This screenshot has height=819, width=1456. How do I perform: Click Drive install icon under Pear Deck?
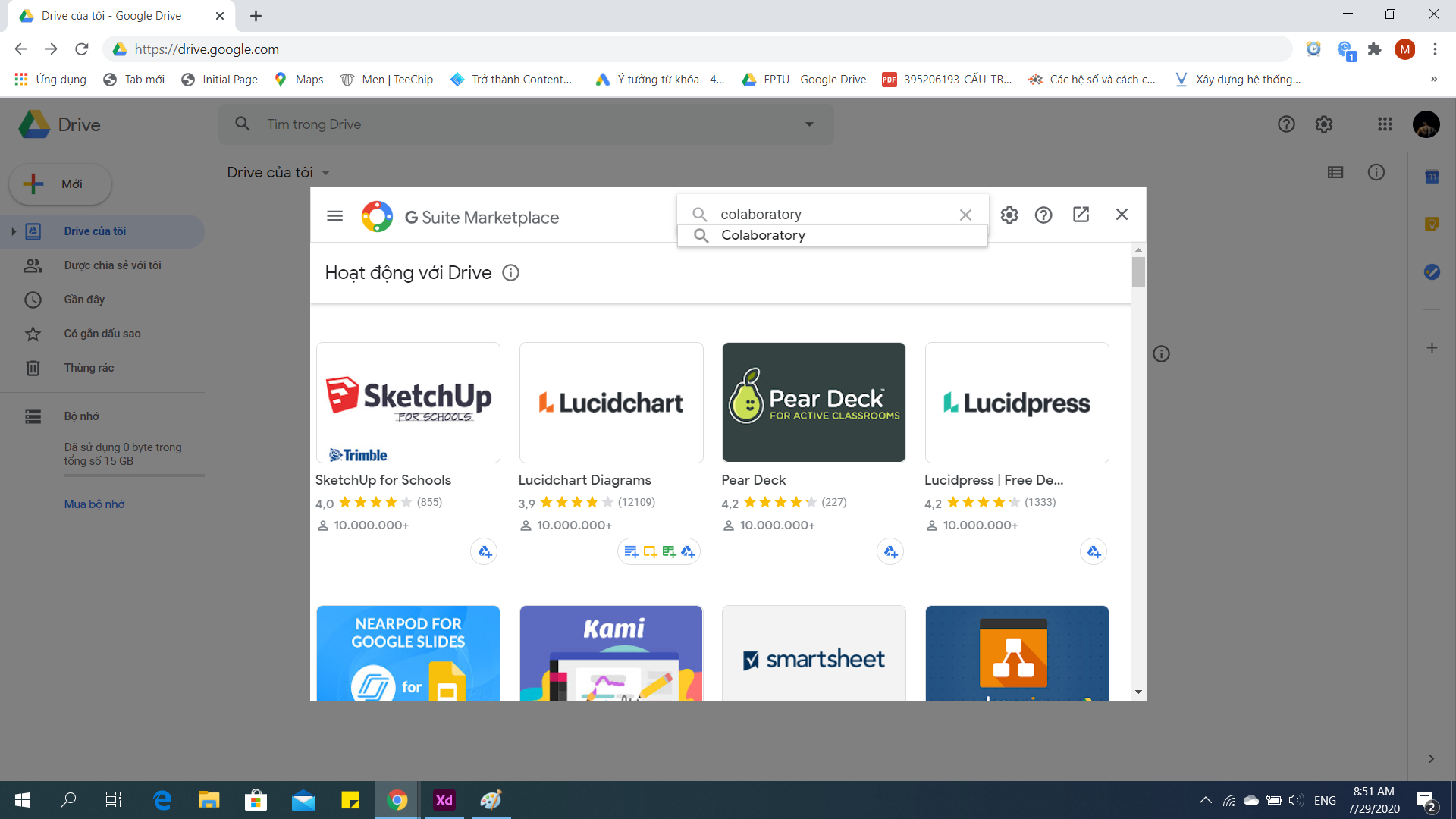[x=890, y=551]
